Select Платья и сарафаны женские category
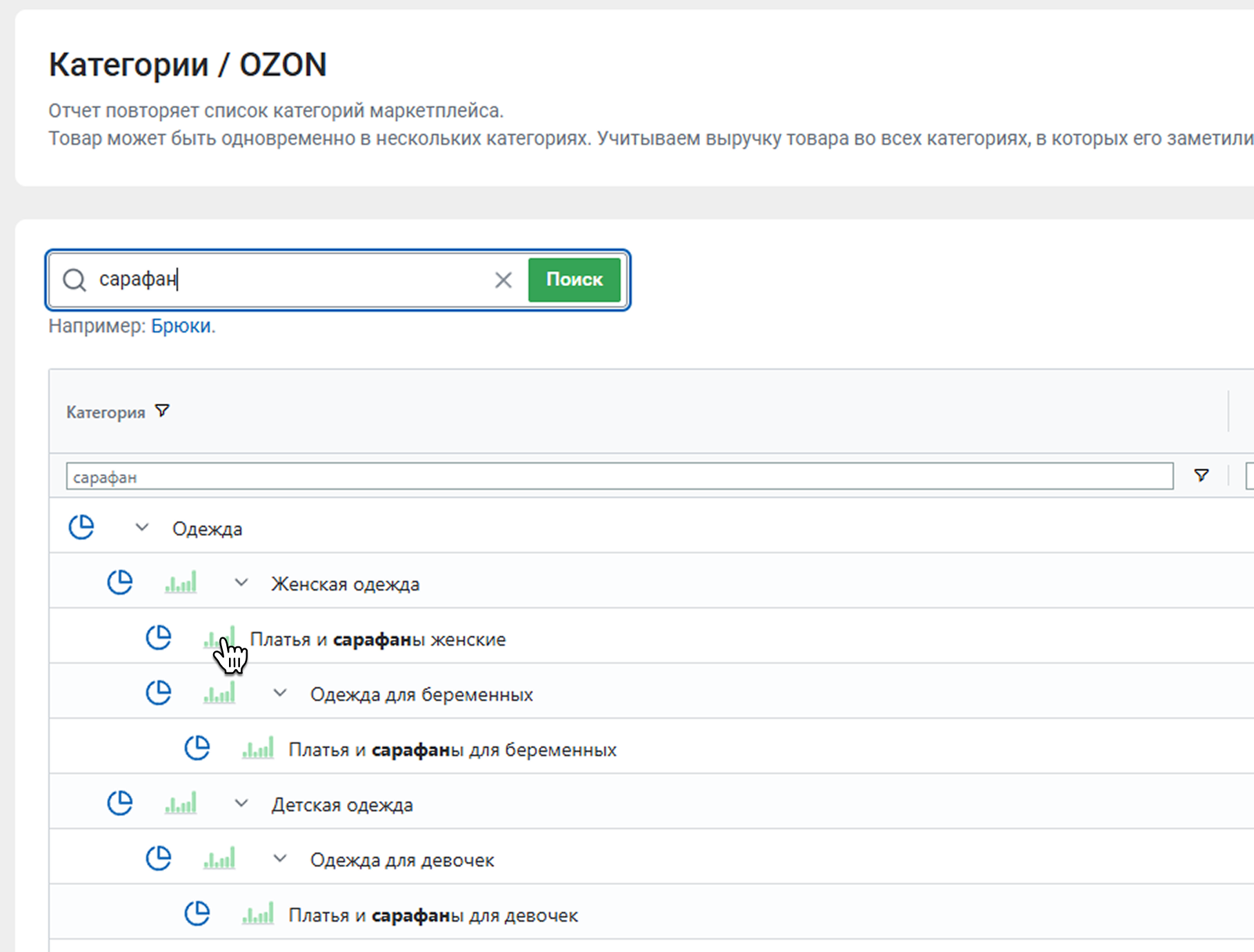The image size is (1254, 952). [378, 639]
